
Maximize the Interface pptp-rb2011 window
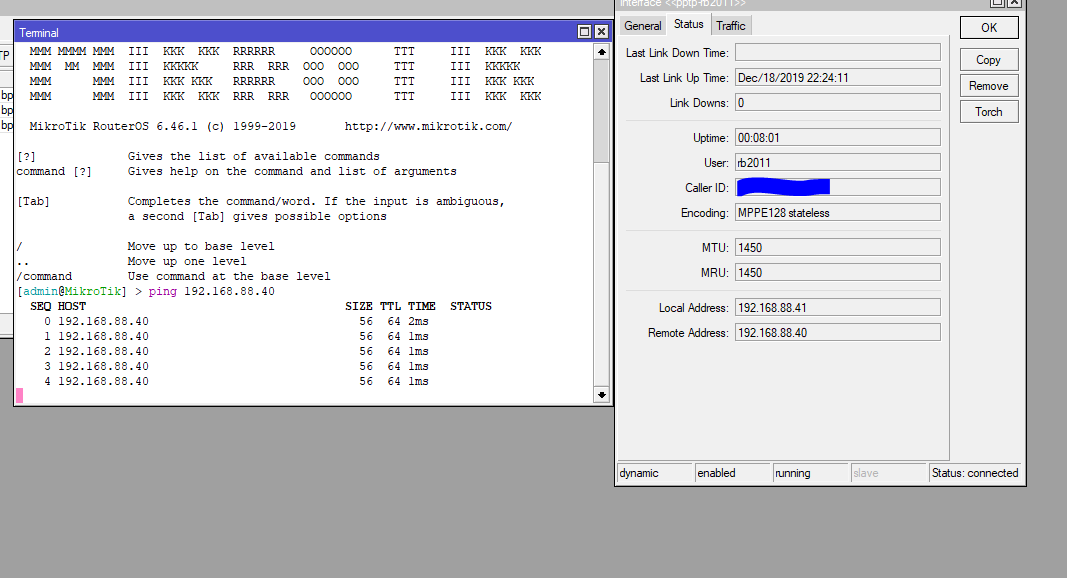[997, 3]
